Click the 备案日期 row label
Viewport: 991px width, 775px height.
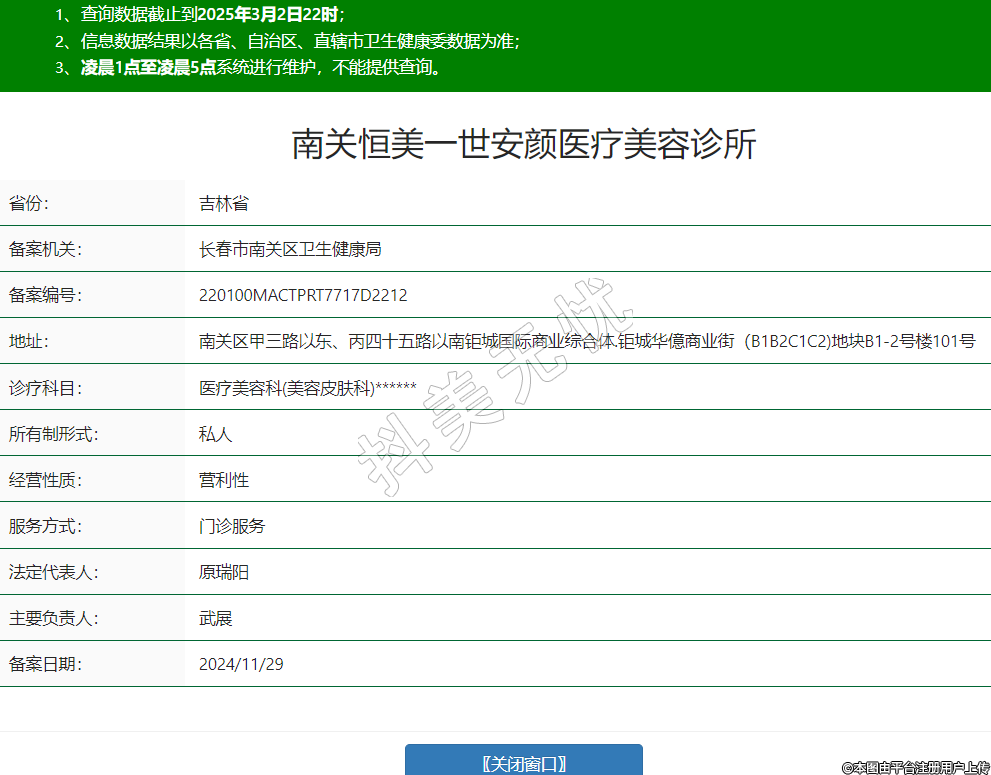point(45,664)
